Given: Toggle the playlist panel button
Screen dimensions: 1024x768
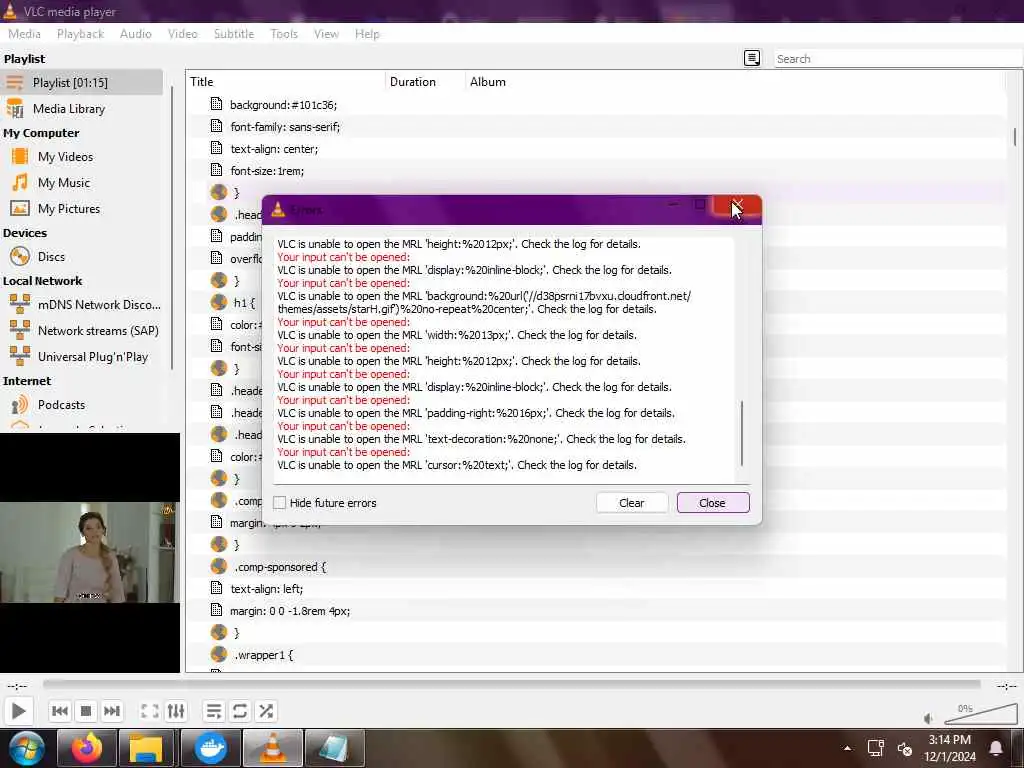Looking at the screenshot, I should [x=214, y=711].
